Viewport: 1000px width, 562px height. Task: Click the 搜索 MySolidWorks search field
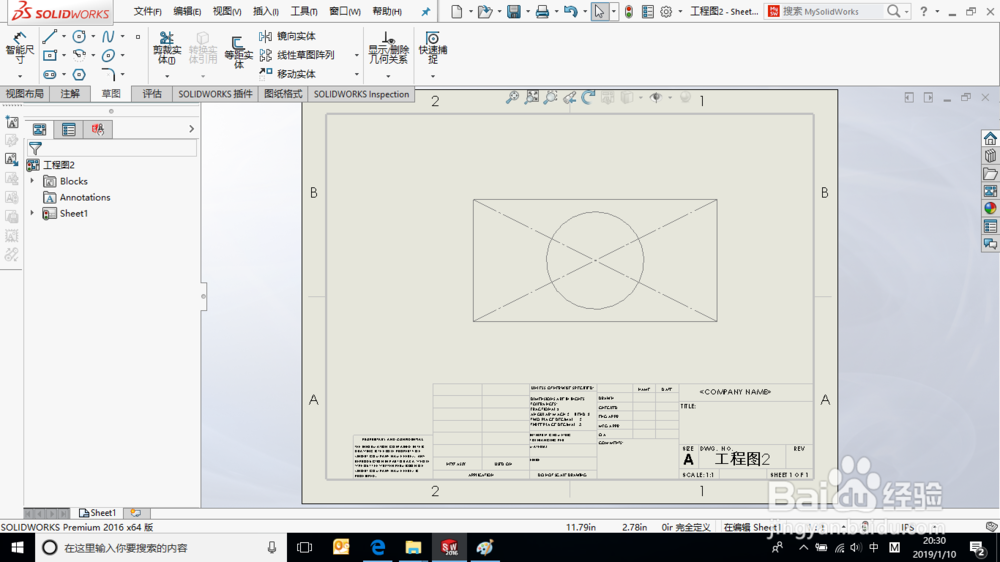830,11
